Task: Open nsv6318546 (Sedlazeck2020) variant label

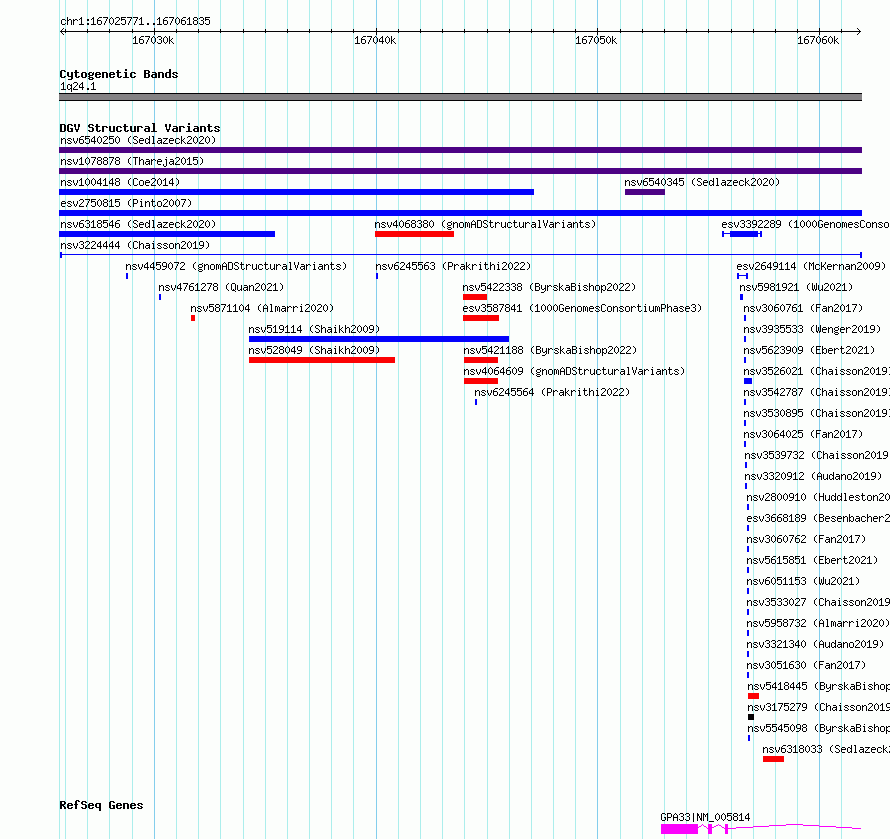Action: [x=138, y=224]
